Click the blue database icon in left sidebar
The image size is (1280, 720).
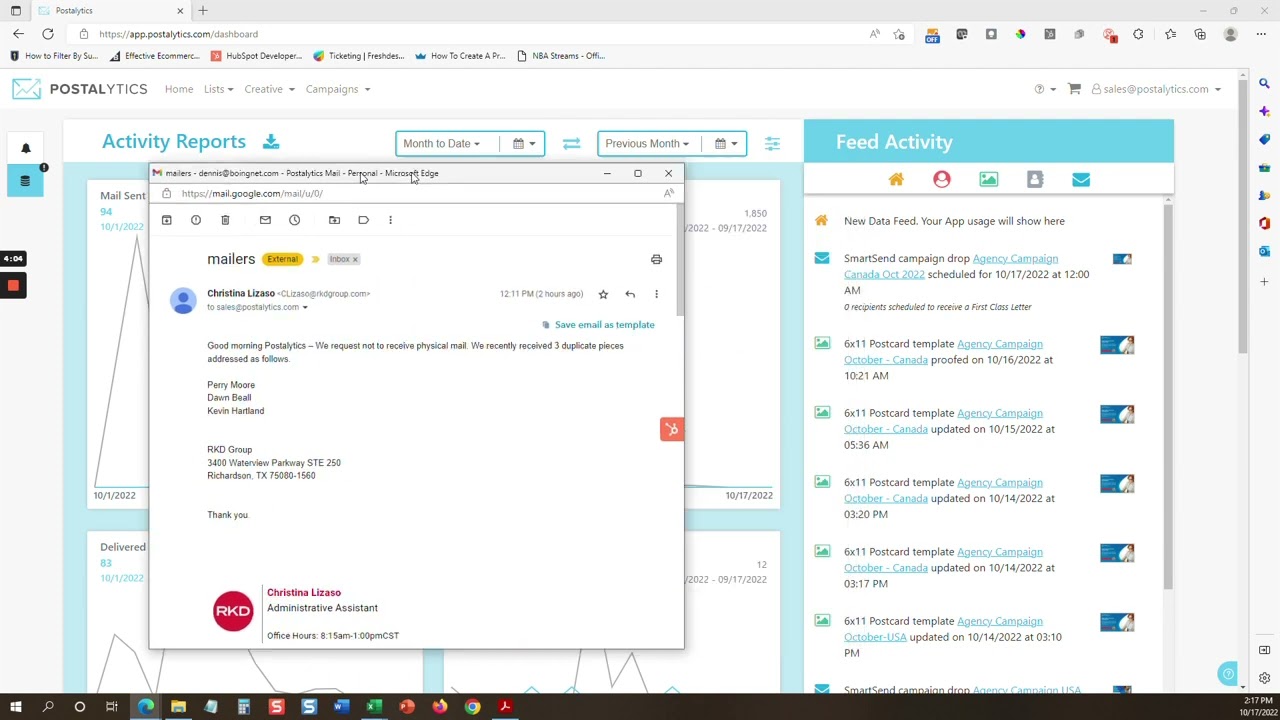(x=26, y=181)
